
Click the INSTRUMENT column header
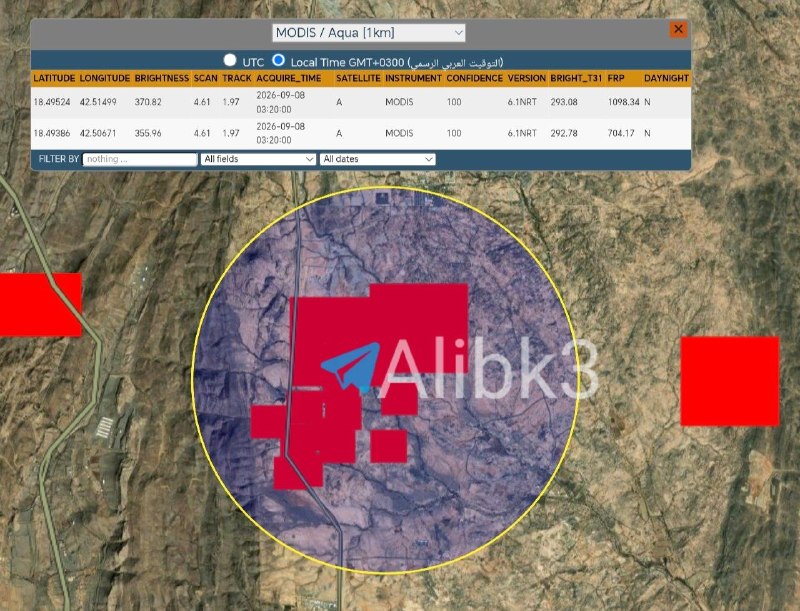click(x=413, y=79)
